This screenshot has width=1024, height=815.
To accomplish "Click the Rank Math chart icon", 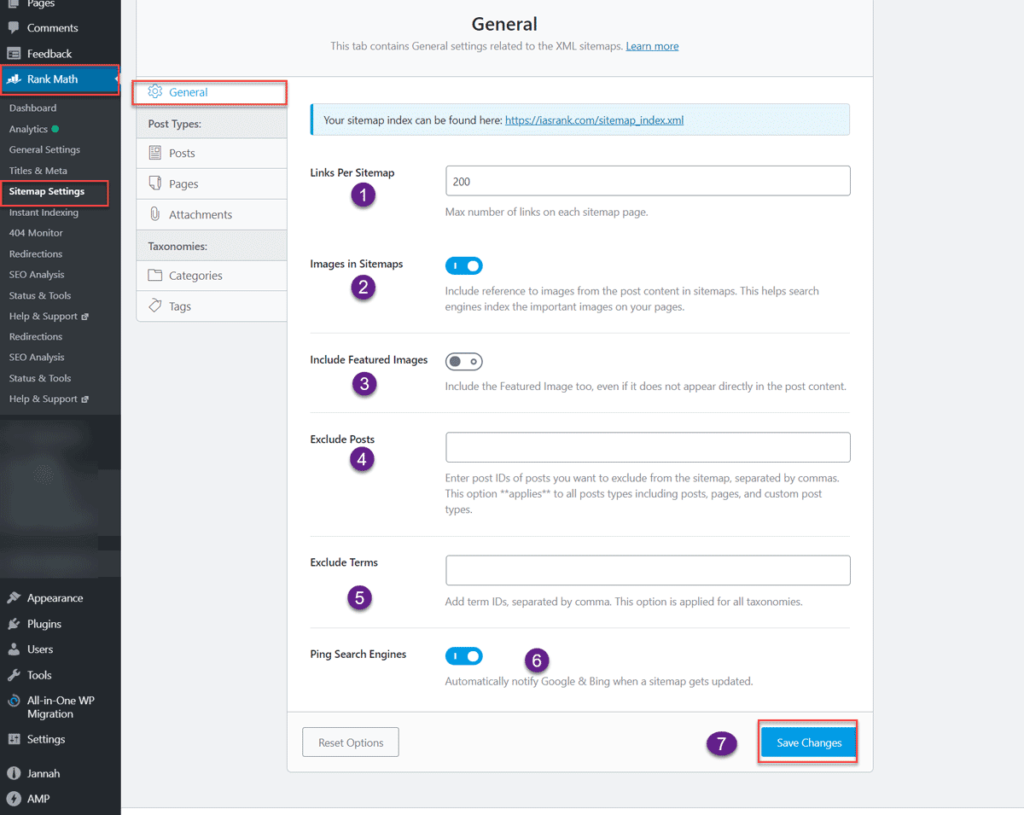I will coord(14,79).
